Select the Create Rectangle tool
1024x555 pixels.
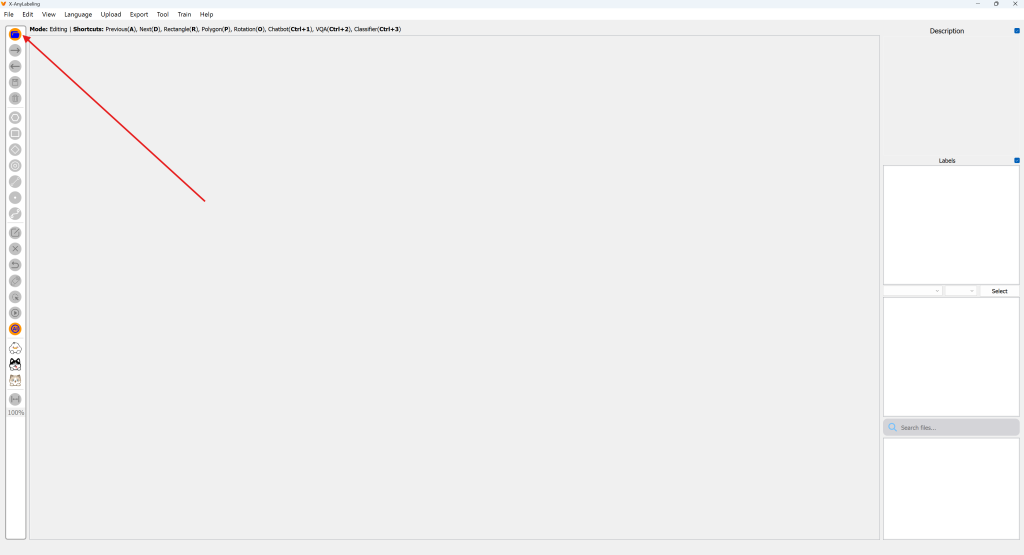tap(15, 133)
